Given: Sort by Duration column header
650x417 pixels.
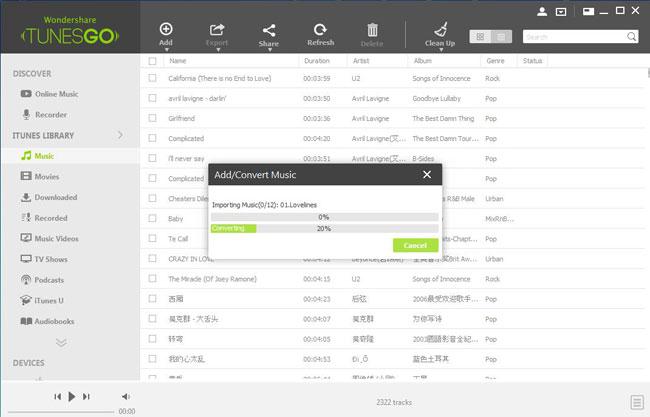Looking at the screenshot, I should point(317,61).
